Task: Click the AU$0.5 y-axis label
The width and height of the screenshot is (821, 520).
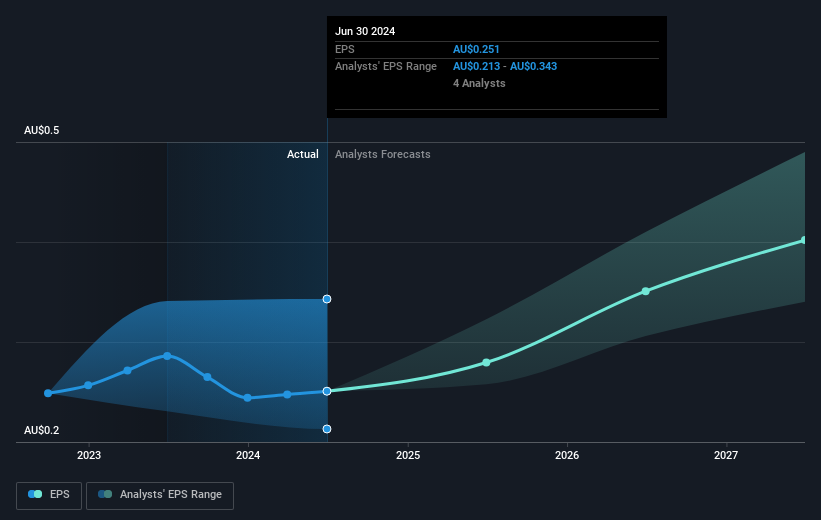Action: [x=41, y=130]
